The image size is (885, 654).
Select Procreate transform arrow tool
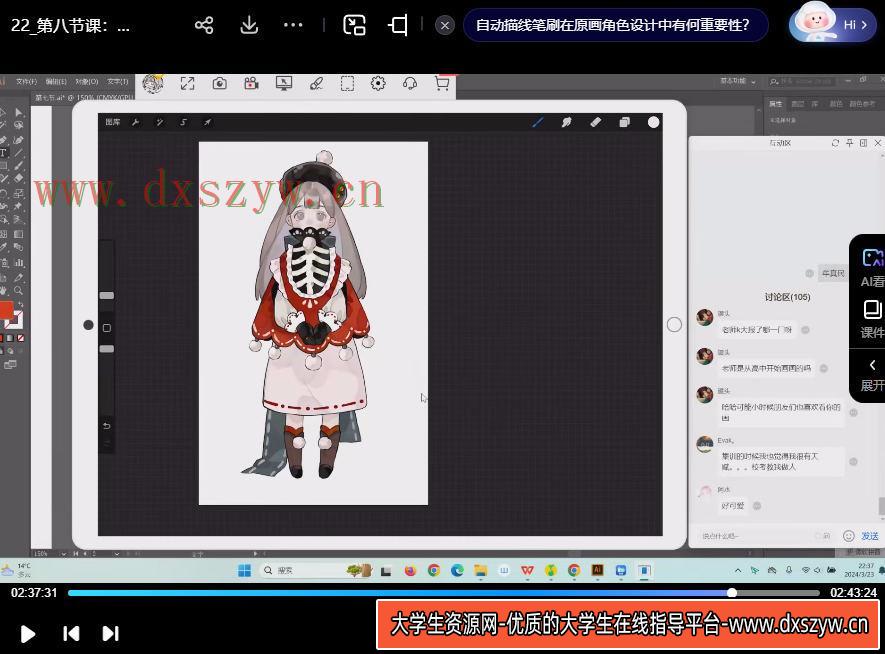click(208, 122)
